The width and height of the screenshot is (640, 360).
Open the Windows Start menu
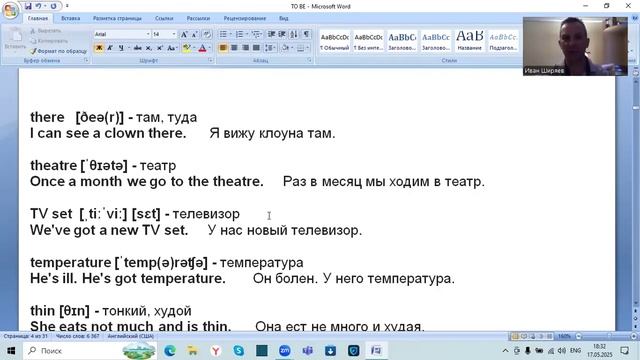[x=11, y=350]
